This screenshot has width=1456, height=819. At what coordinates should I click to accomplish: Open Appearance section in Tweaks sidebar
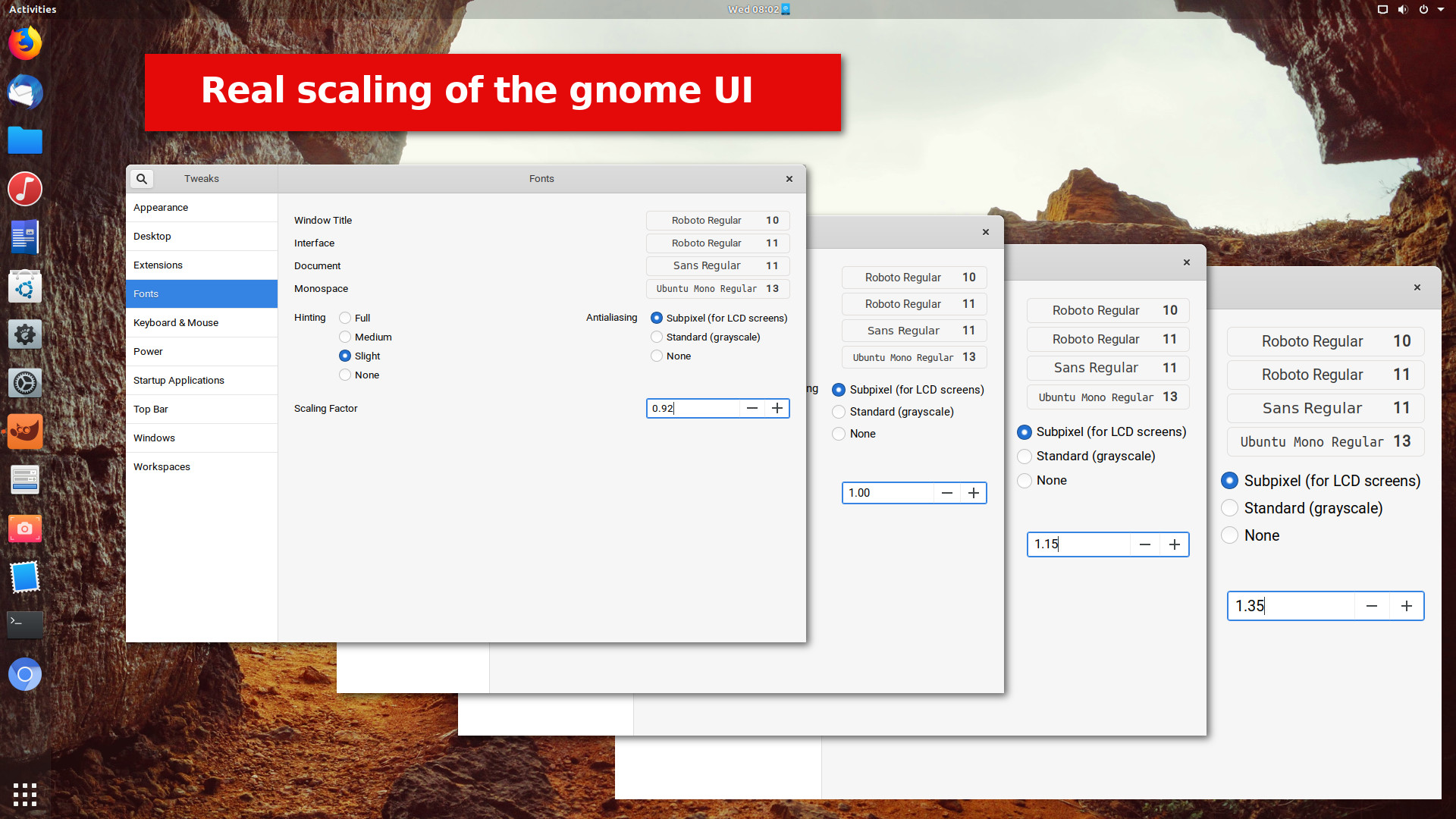pos(202,208)
